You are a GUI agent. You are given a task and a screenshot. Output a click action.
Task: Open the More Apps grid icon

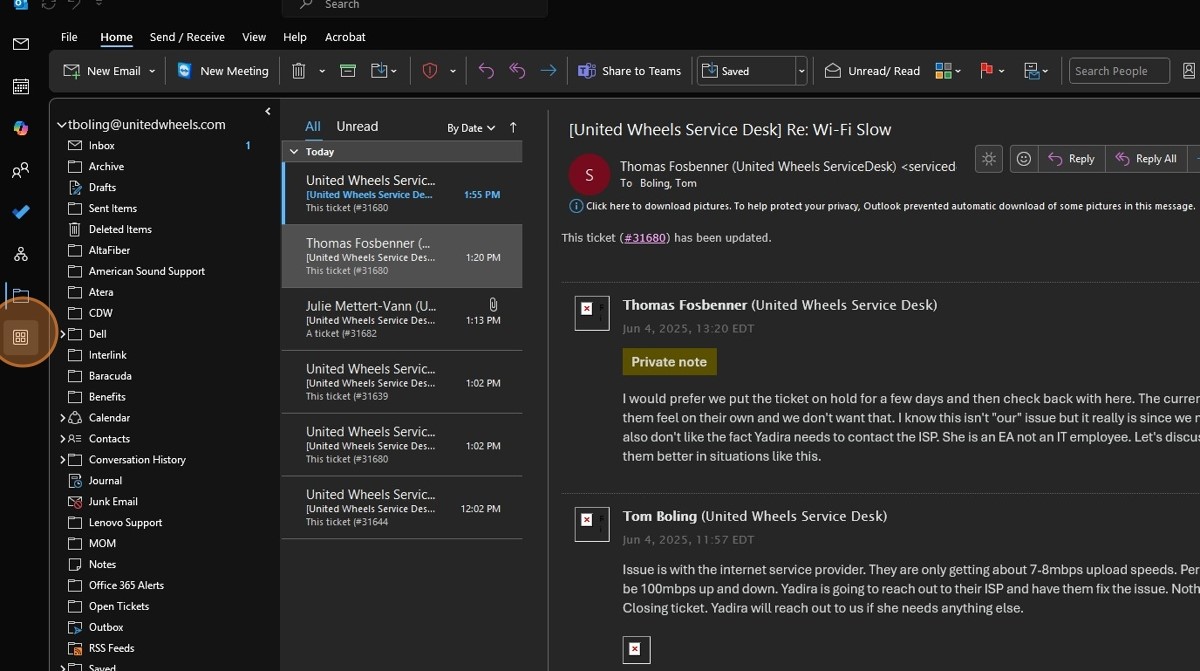click(x=20, y=337)
